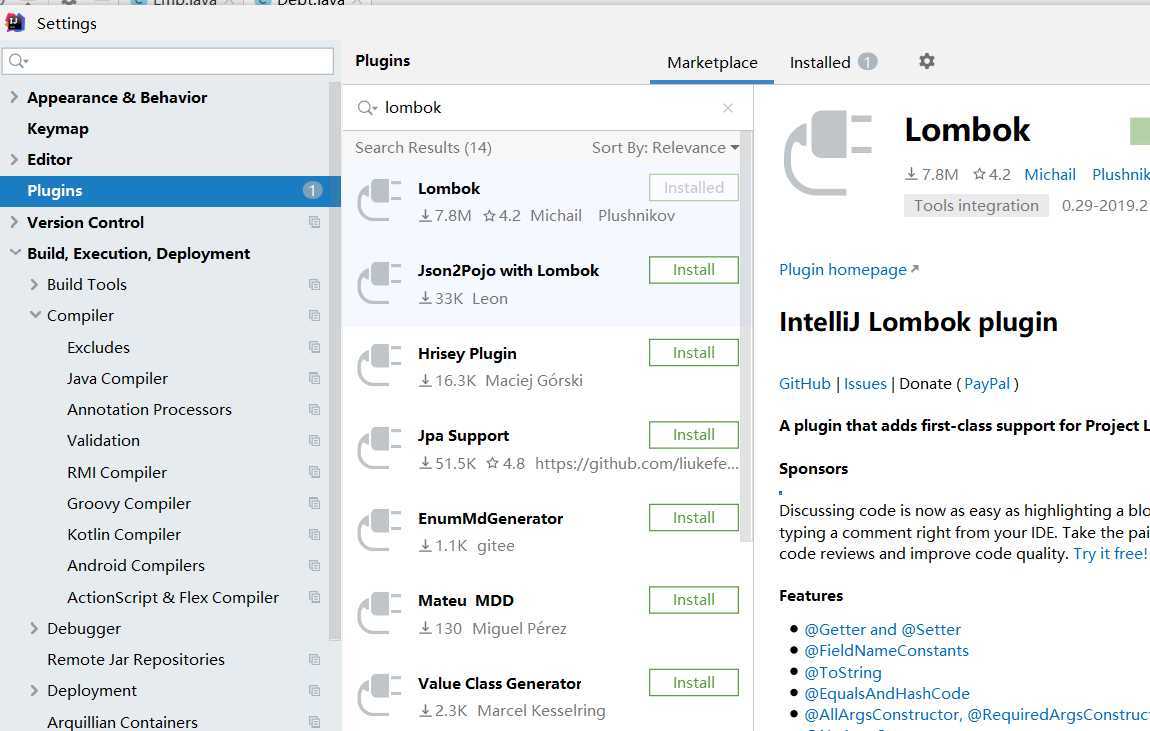Click the Try it free! link
This screenshot has height=731, width=1150.
(1110, 554)
